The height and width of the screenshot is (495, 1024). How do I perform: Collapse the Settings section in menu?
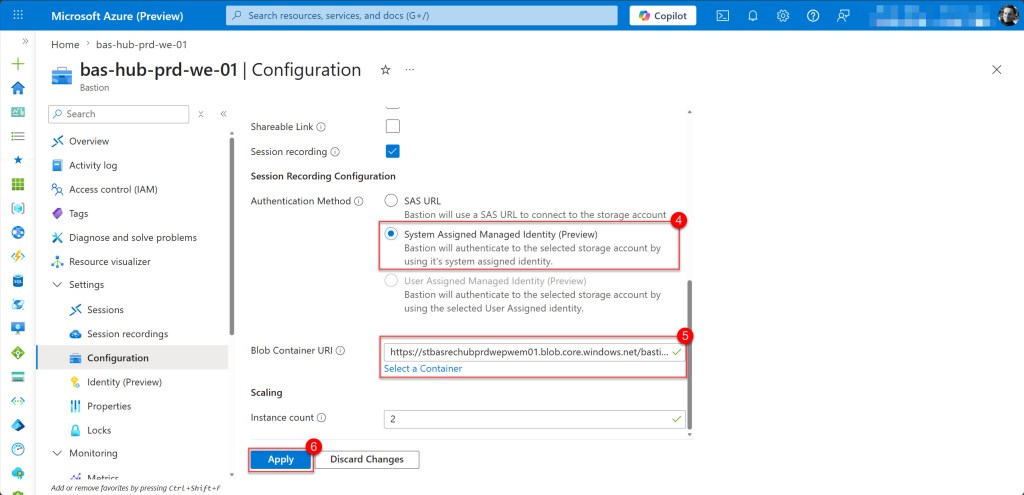tap(57, 285)
